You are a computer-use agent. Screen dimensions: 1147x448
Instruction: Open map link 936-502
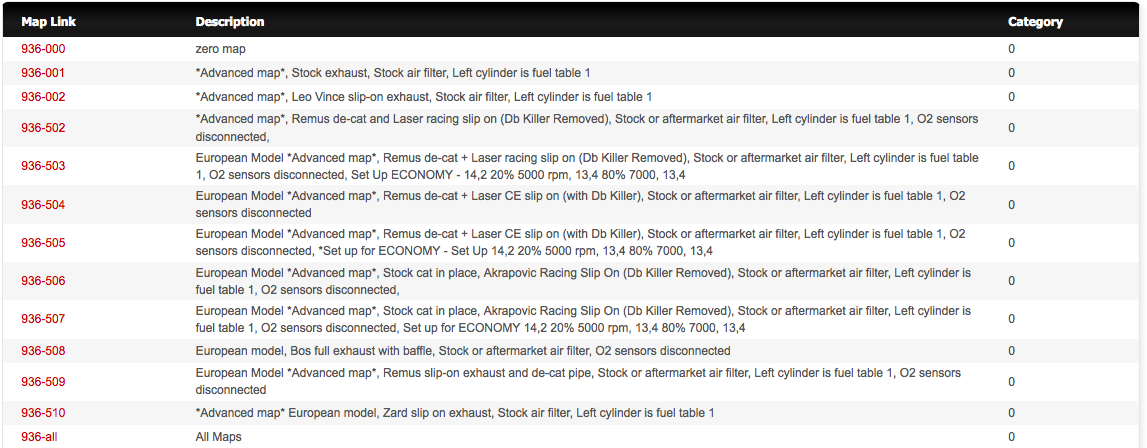(x=43, y=128)
